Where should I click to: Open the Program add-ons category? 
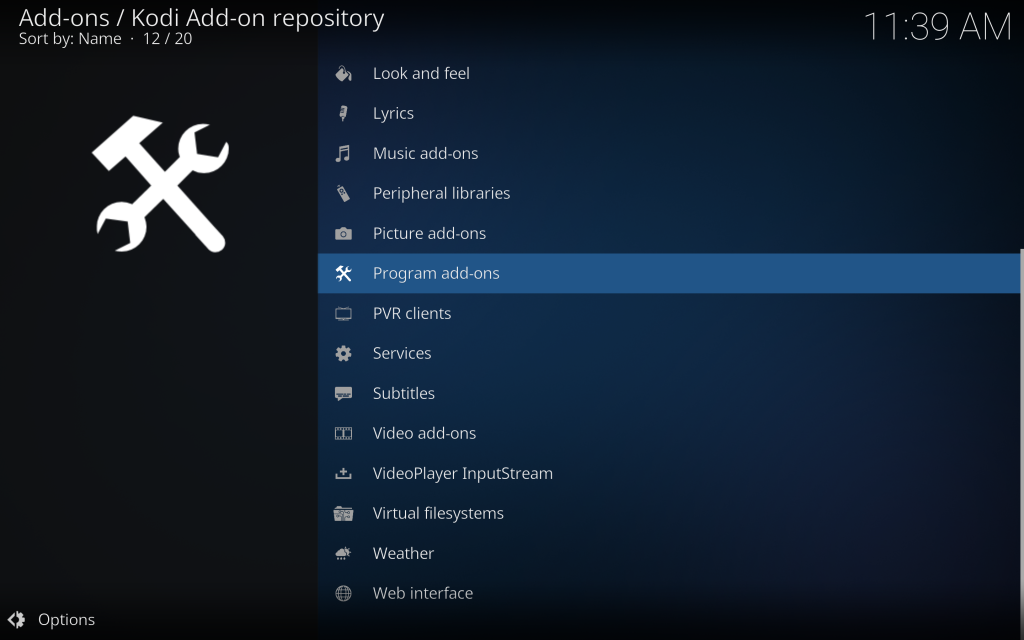pyautogui.click(x=436, y=273)
